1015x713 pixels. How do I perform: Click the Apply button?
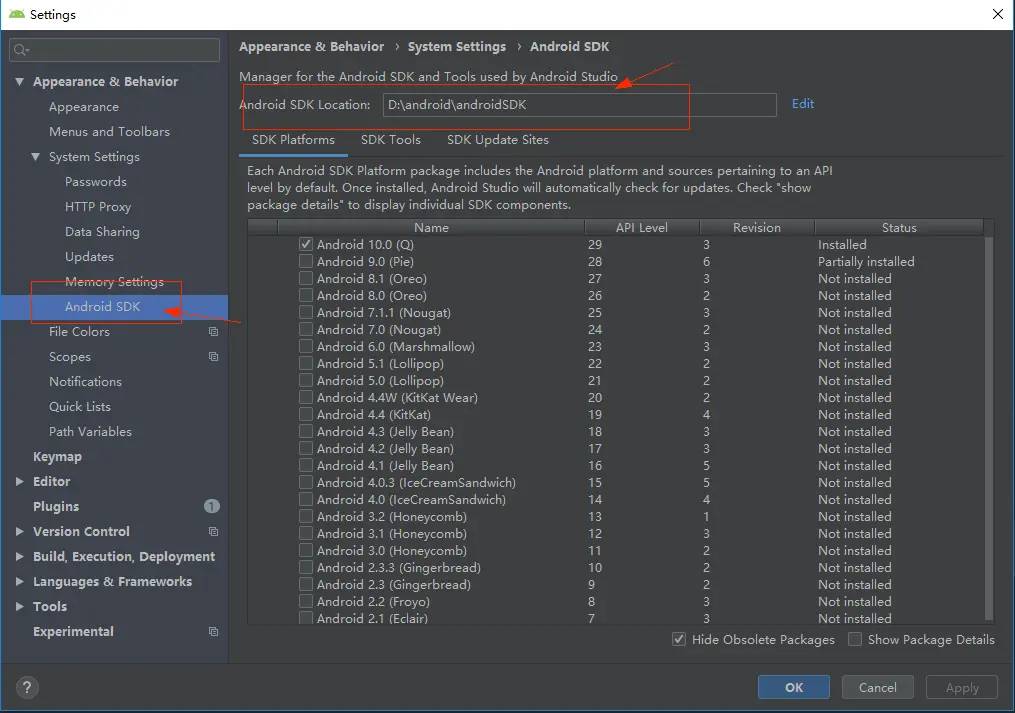coord(962,687)
